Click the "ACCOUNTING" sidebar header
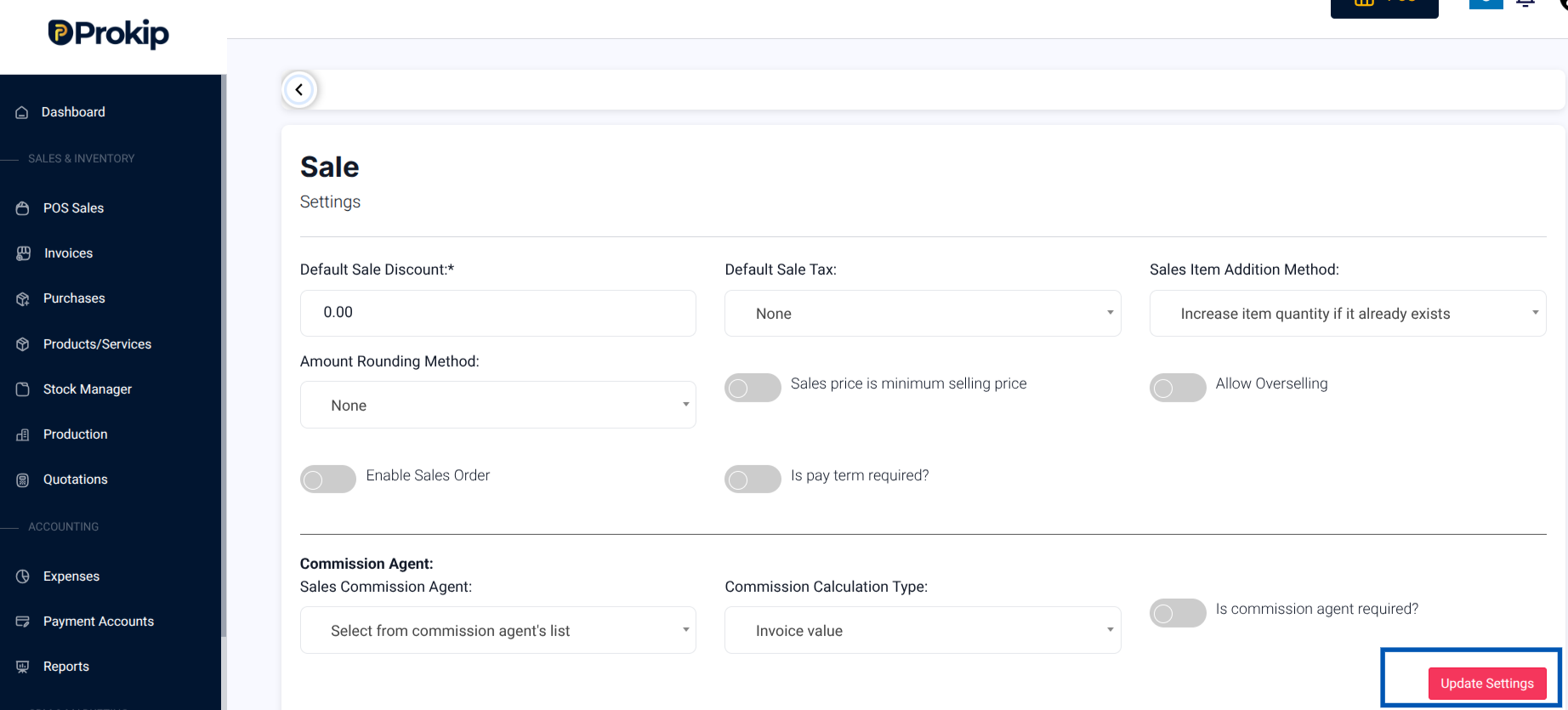 point(64,527)
